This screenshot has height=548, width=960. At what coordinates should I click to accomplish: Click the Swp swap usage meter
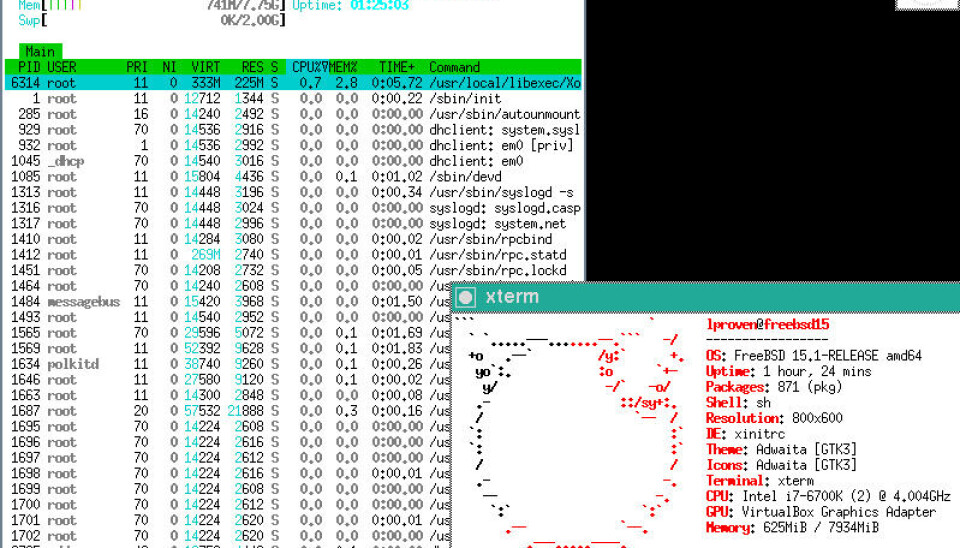(152, 21)
